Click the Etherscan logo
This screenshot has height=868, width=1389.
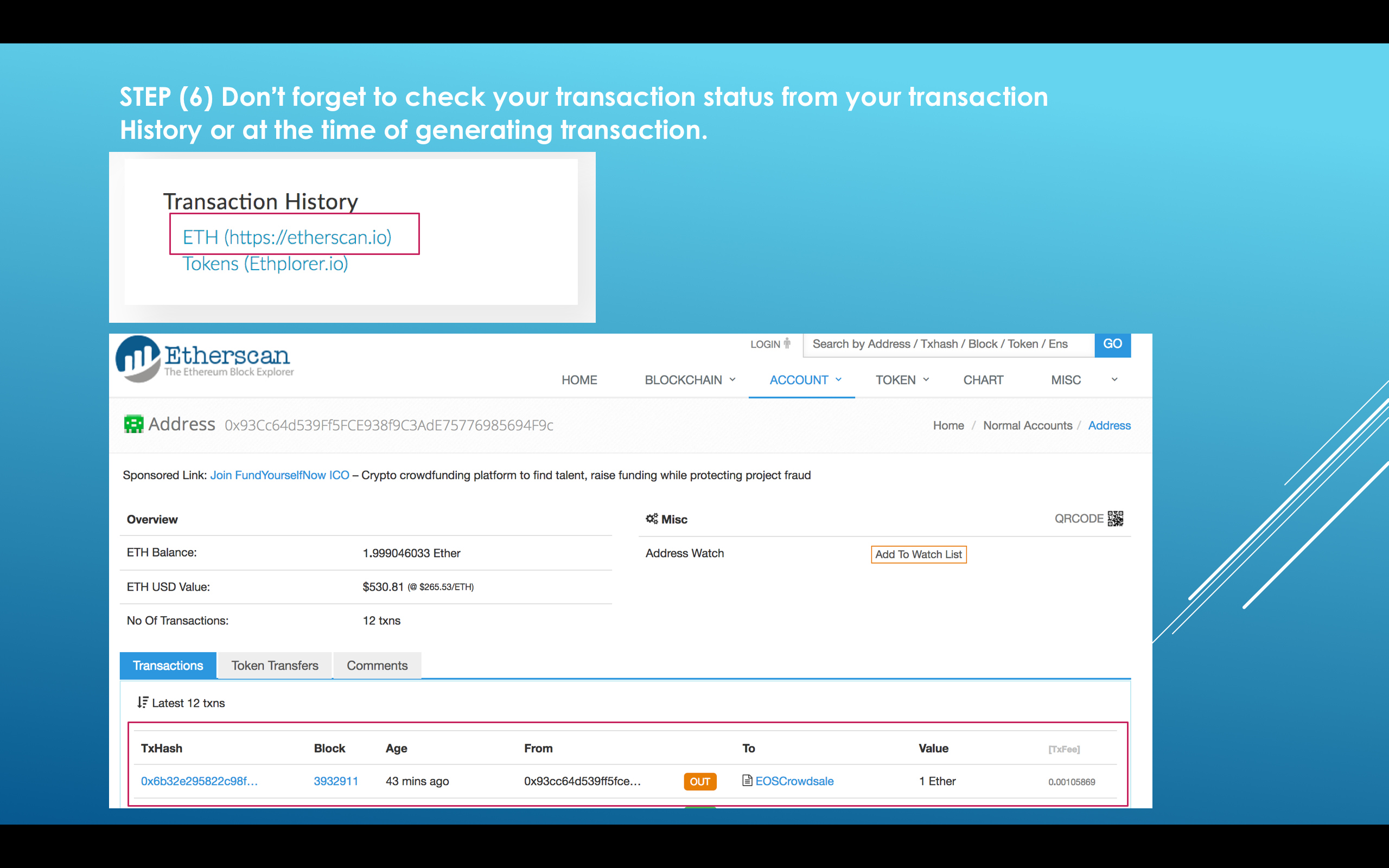coord(205,359)
